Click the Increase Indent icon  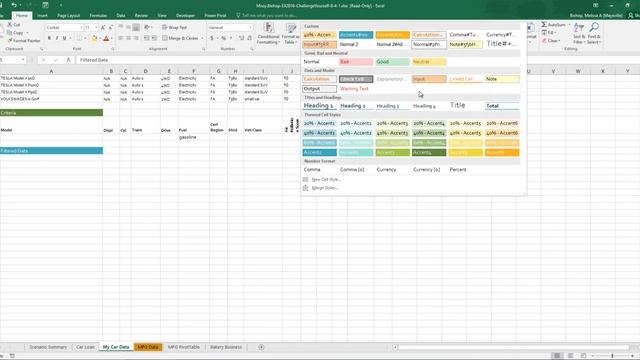[x=154, y=38]
